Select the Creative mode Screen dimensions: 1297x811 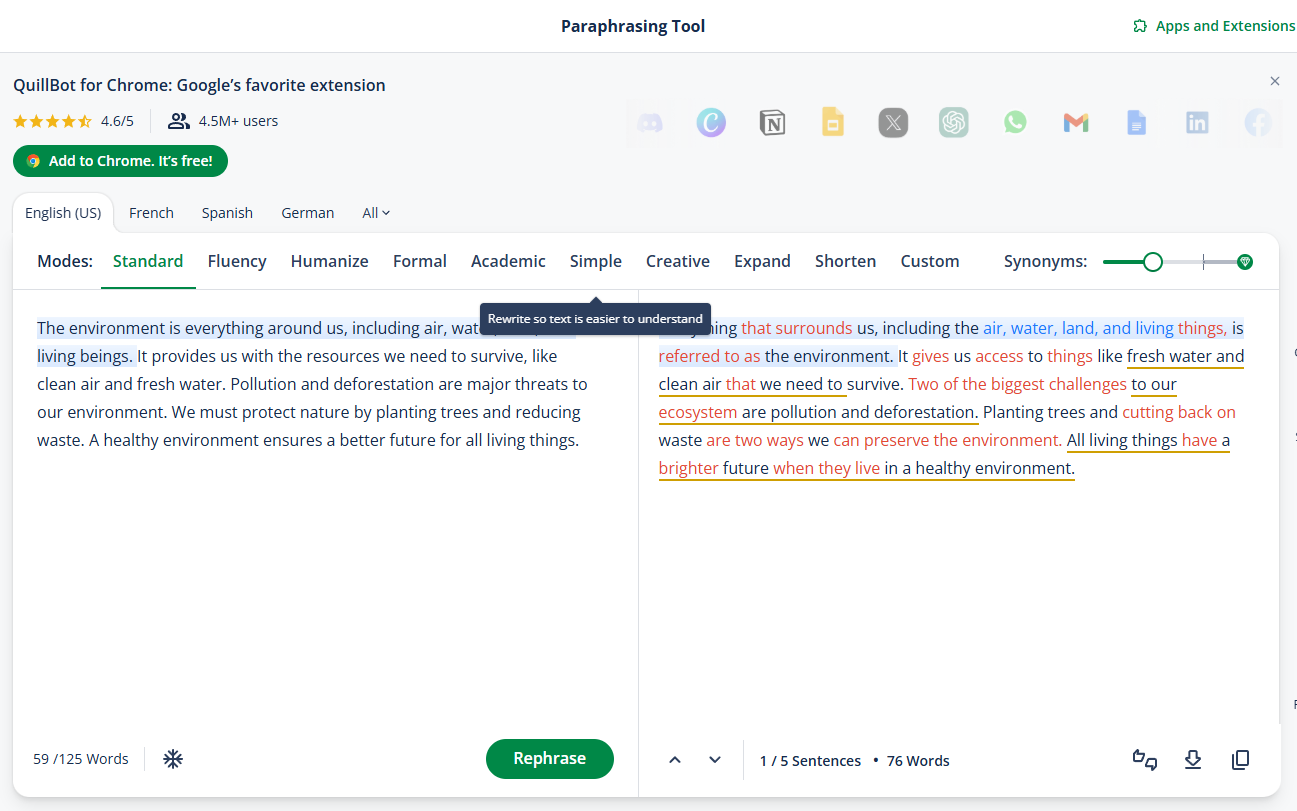pos(678,261)
